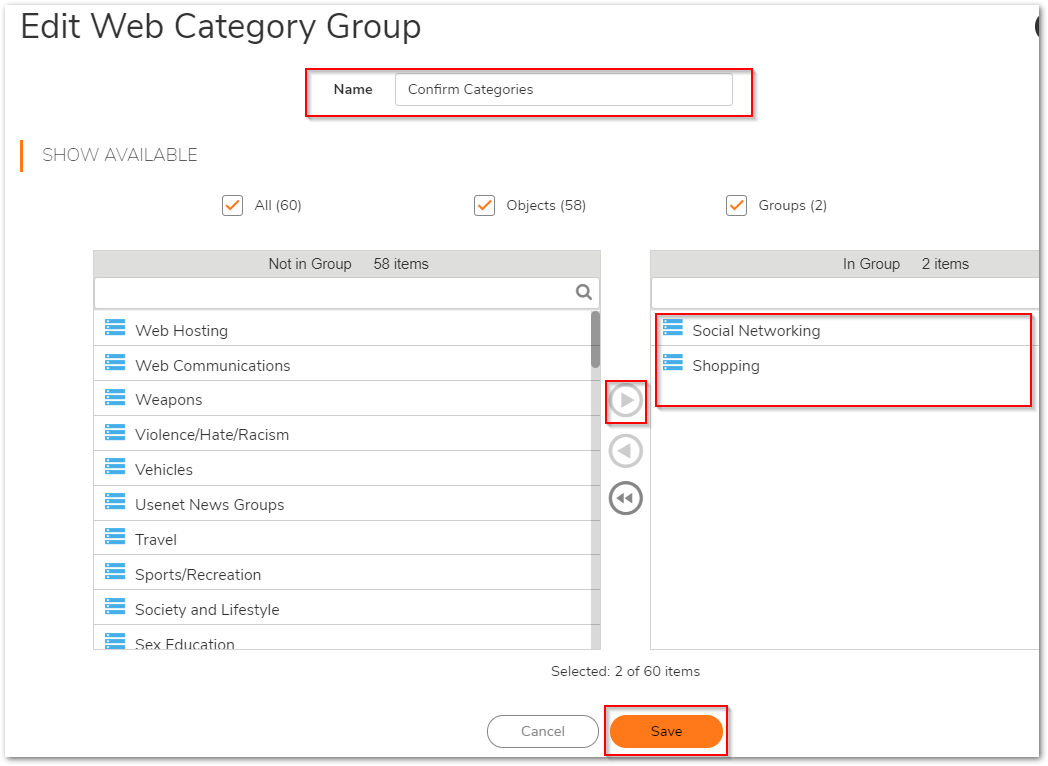Click the icon beside Social Networking
Screen dimensions: 1048x766
point(673,329)
